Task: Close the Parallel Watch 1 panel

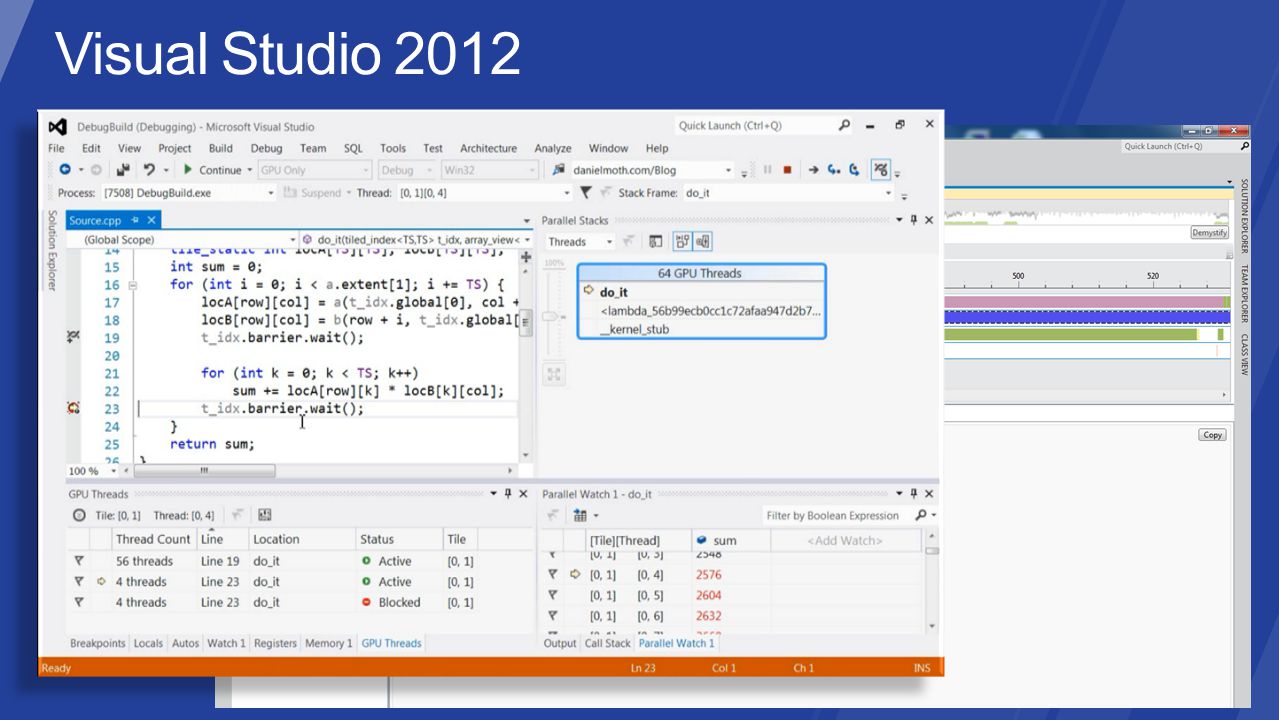Action: 929,494
